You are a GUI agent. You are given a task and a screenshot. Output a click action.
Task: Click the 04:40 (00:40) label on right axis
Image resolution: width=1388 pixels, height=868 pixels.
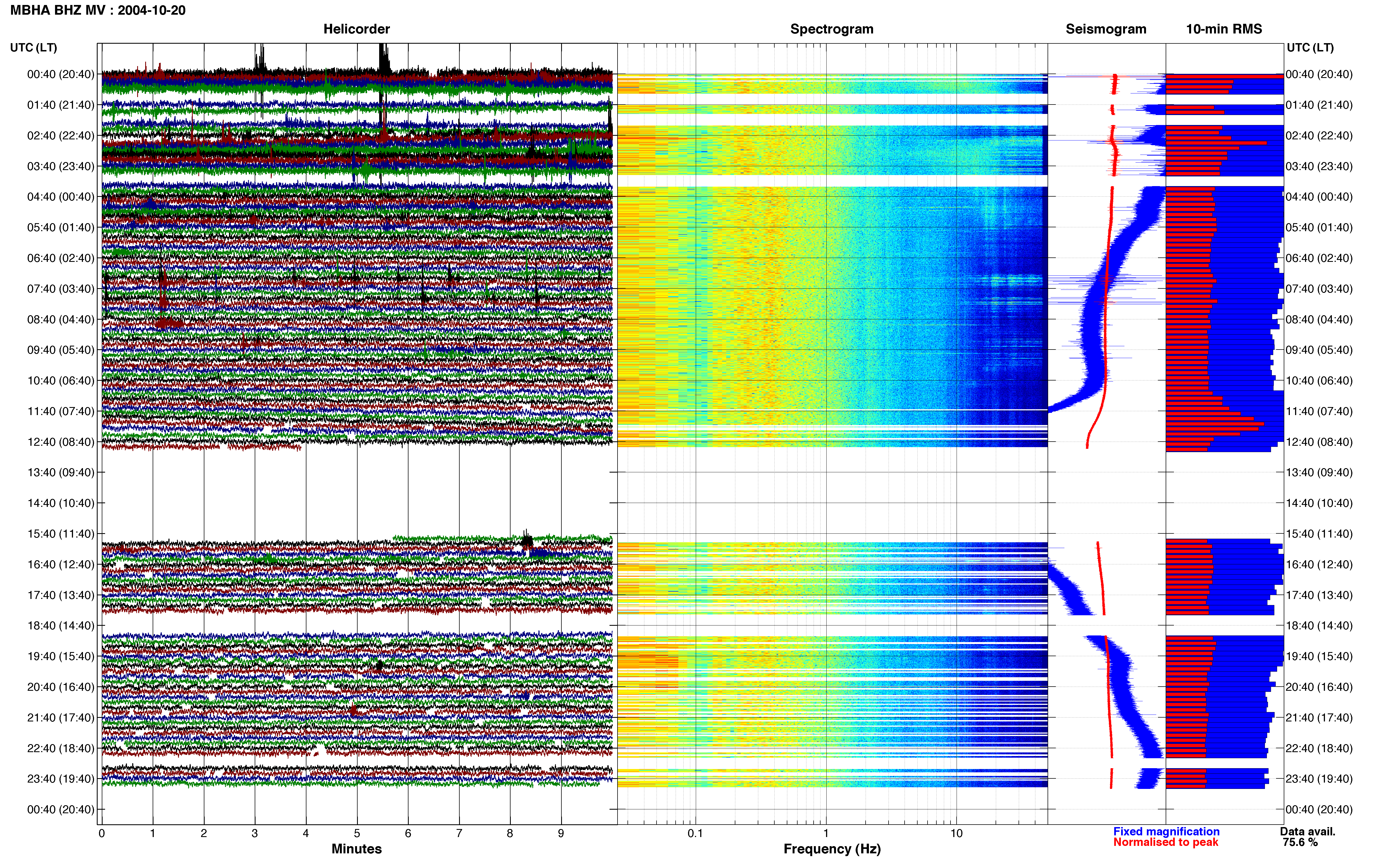[1319, 197]
